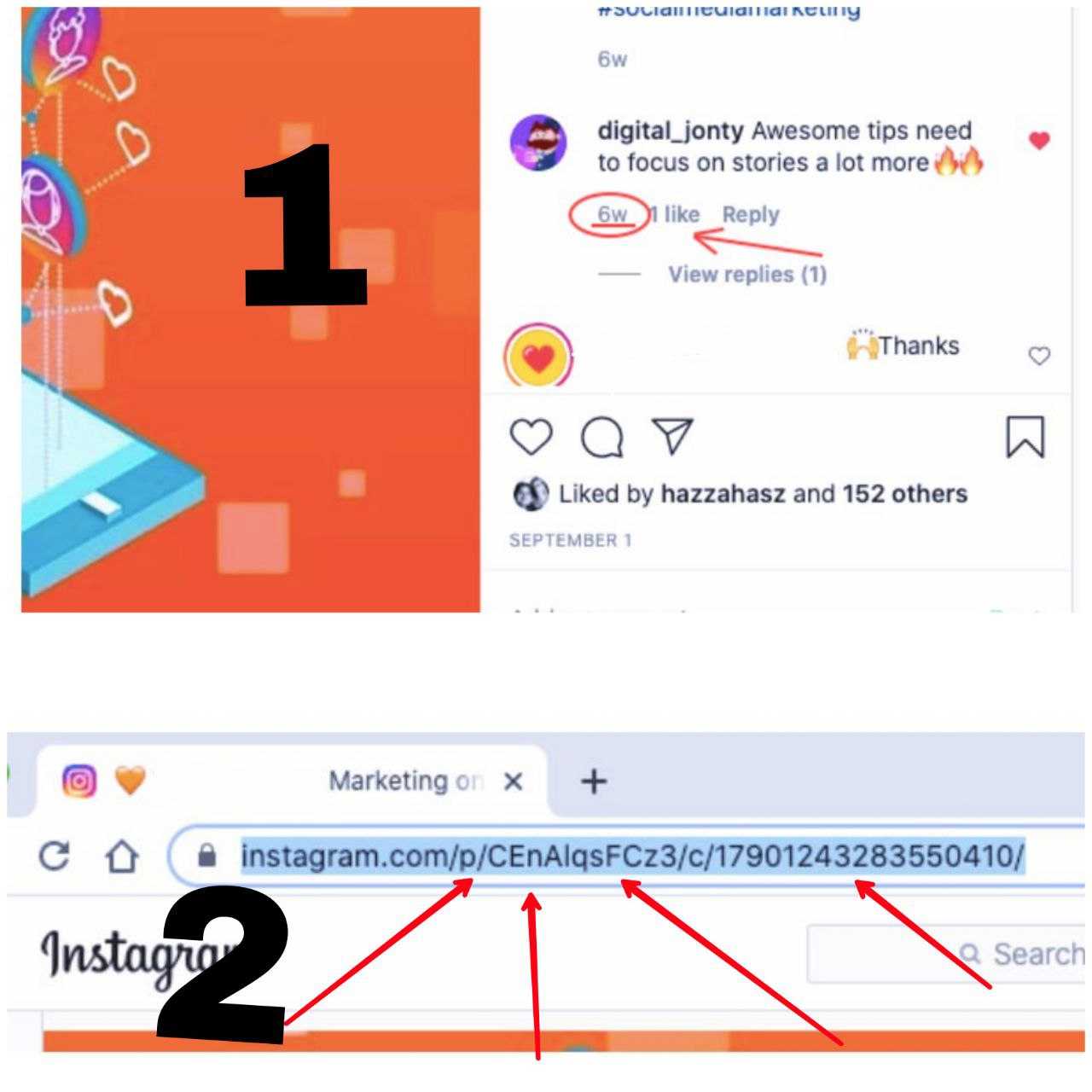View the 1 like on the comment
This screenshot has width=1092, height=1092.
(x=673, y=214)
